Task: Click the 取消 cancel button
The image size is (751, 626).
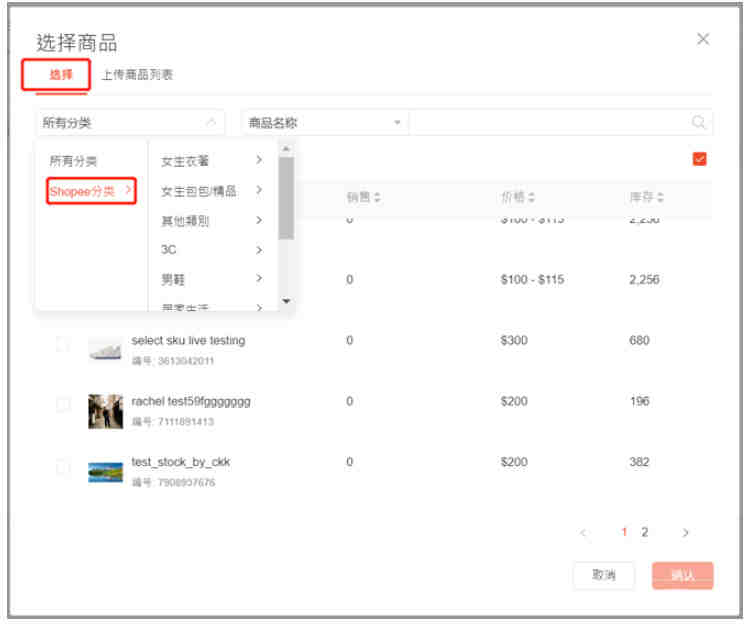Action: (x=603, y=575)
